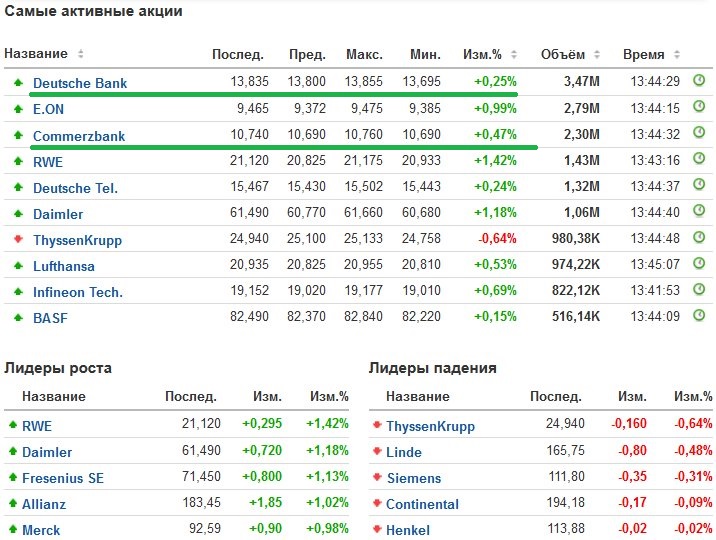Select Allianz in growth leaders list
Viewport: 716px width, 540px height.
pos(45,504)
